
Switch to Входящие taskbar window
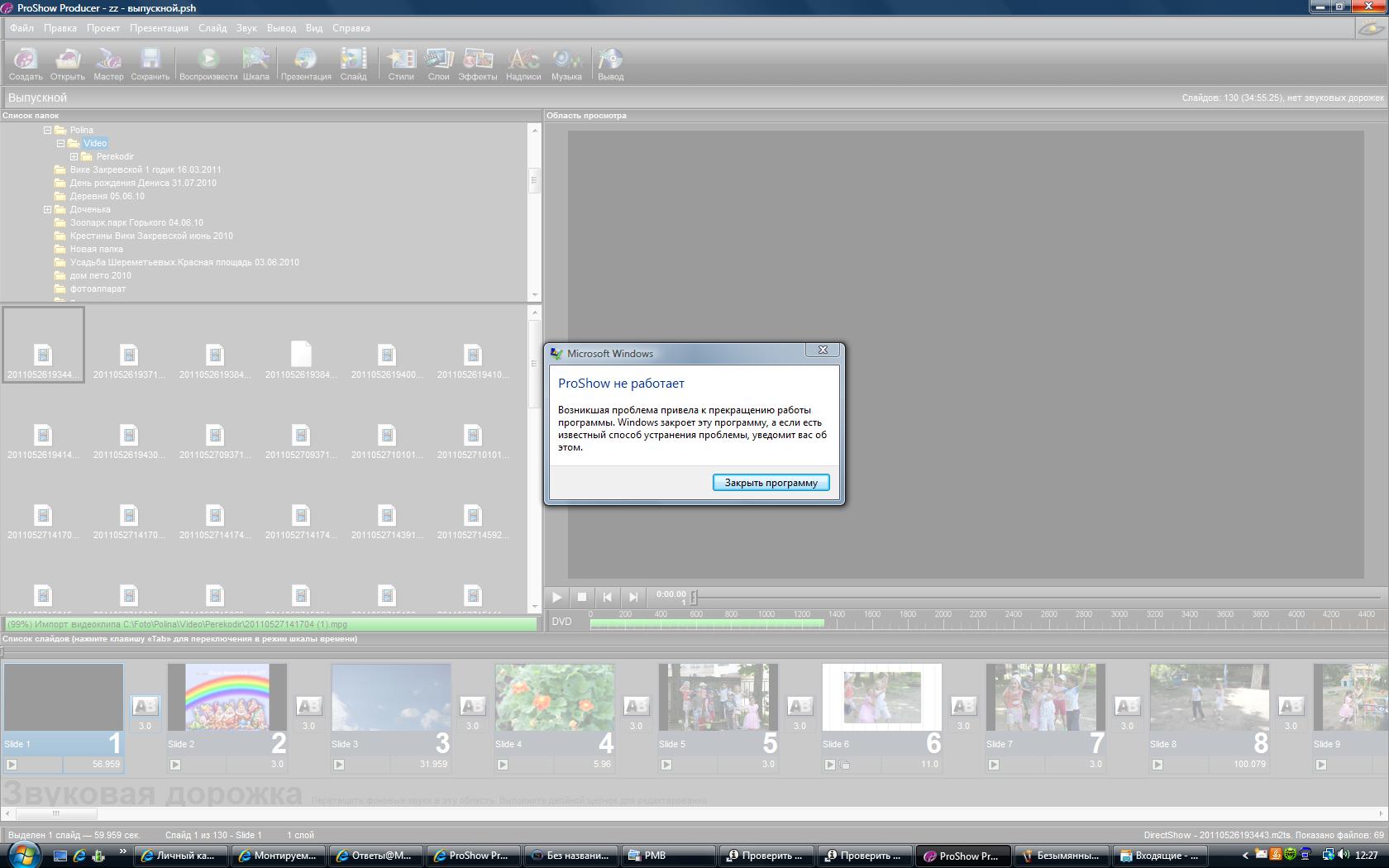(x=1160, y=856)
